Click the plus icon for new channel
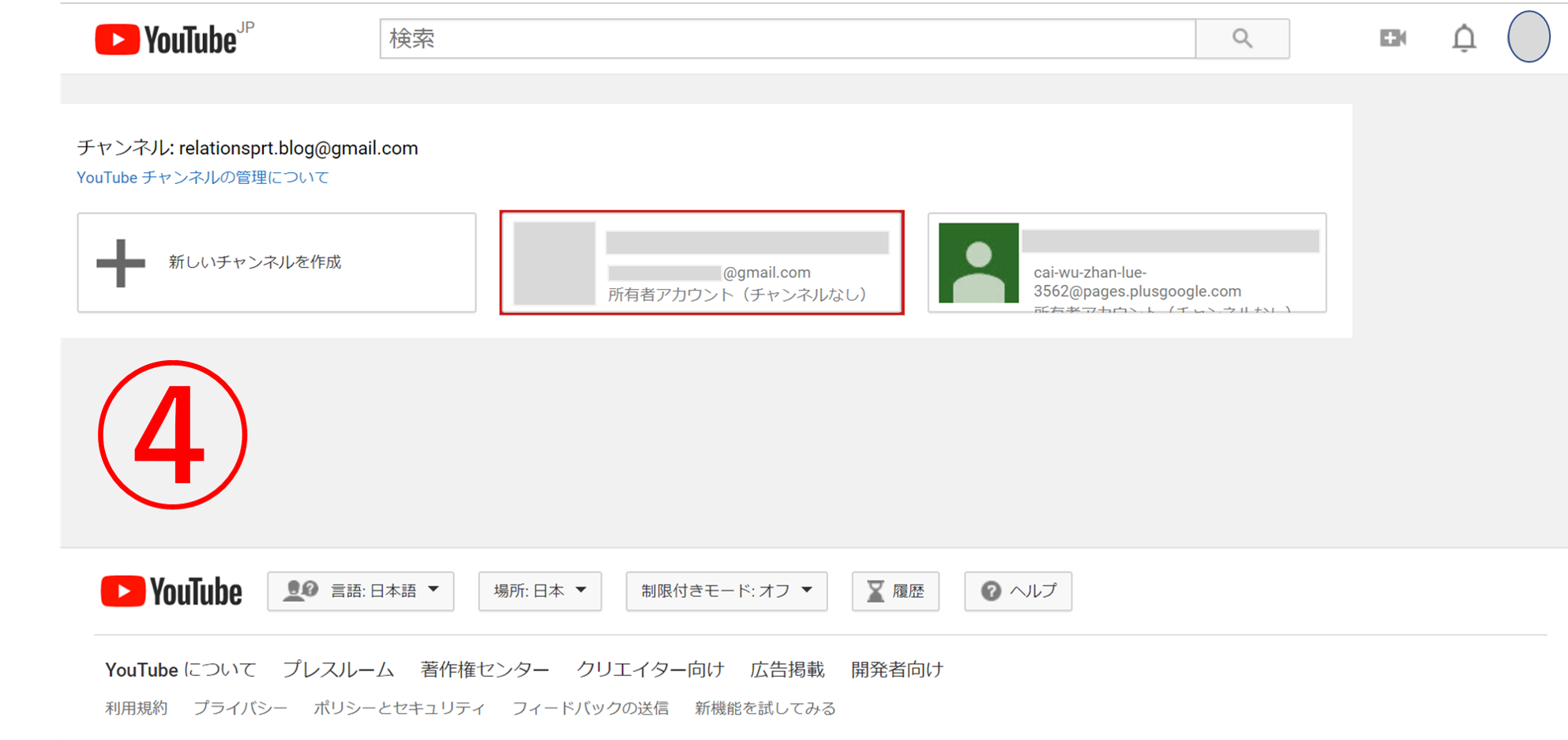This screenshot has width=1568, height=740. (x=121, y=263)
